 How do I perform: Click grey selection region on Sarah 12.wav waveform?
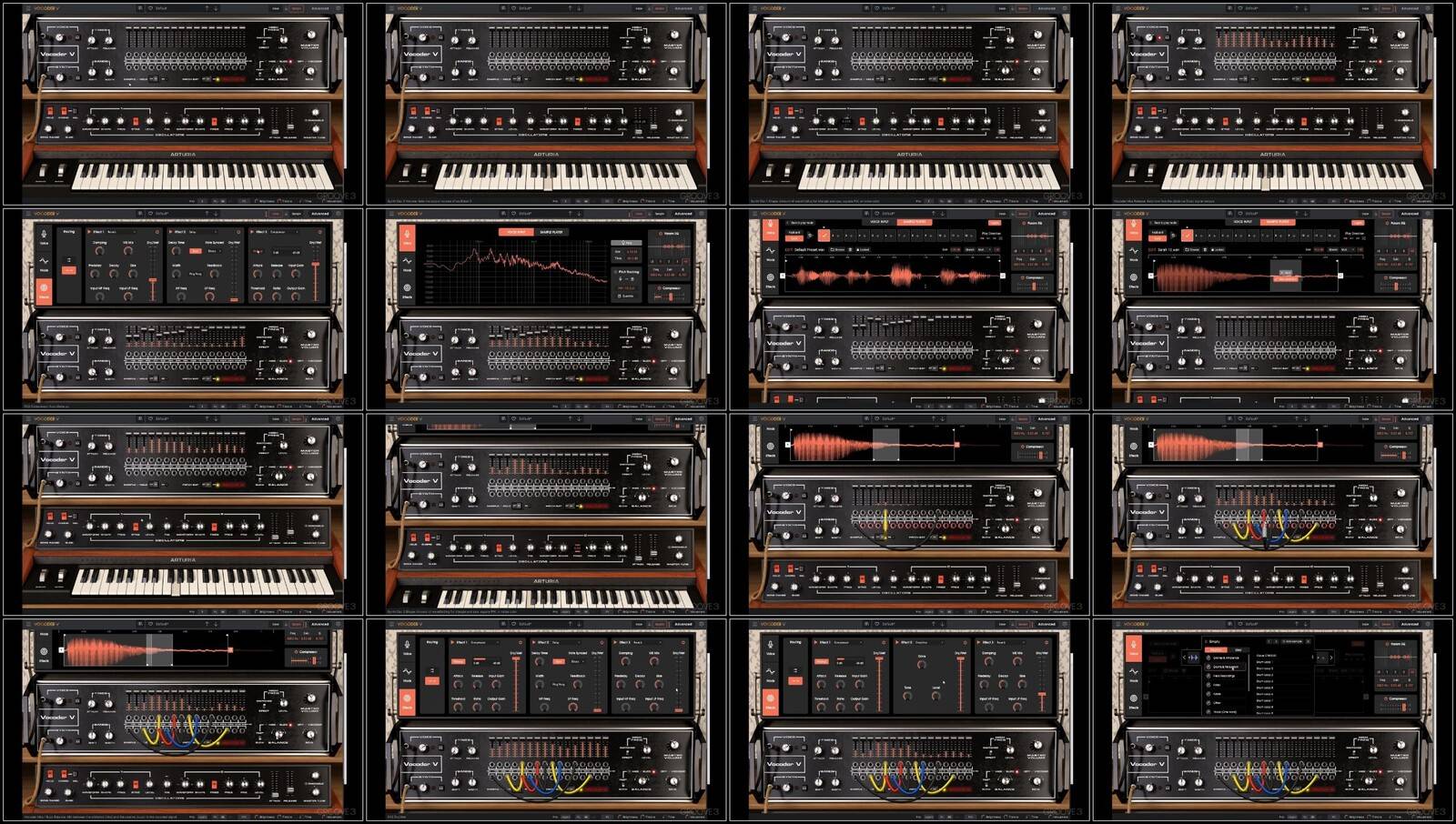(1287, 275)
